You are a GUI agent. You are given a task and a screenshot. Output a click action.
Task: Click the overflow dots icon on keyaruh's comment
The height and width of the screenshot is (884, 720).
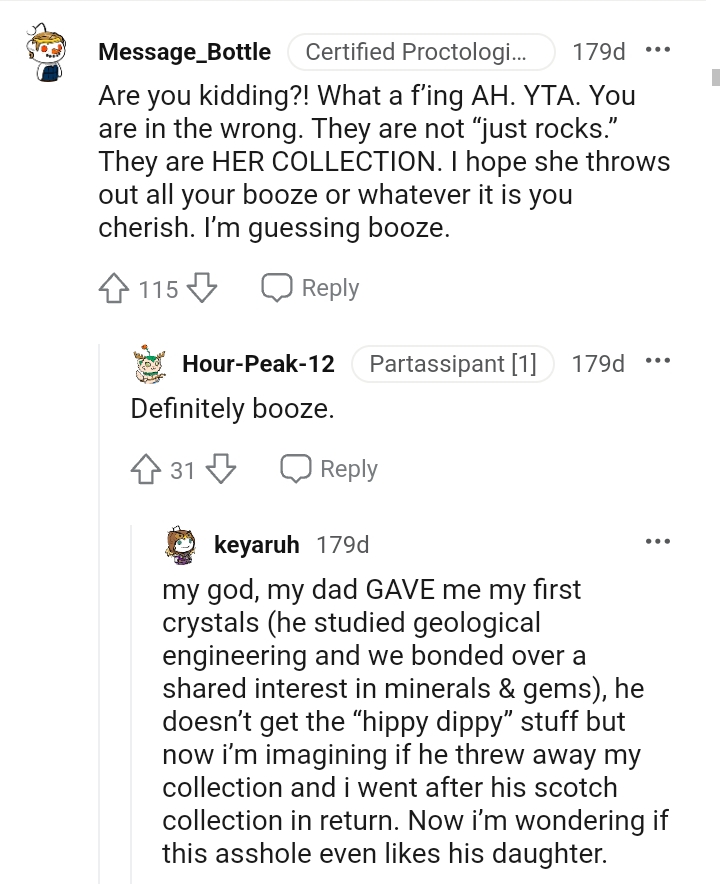658,540
